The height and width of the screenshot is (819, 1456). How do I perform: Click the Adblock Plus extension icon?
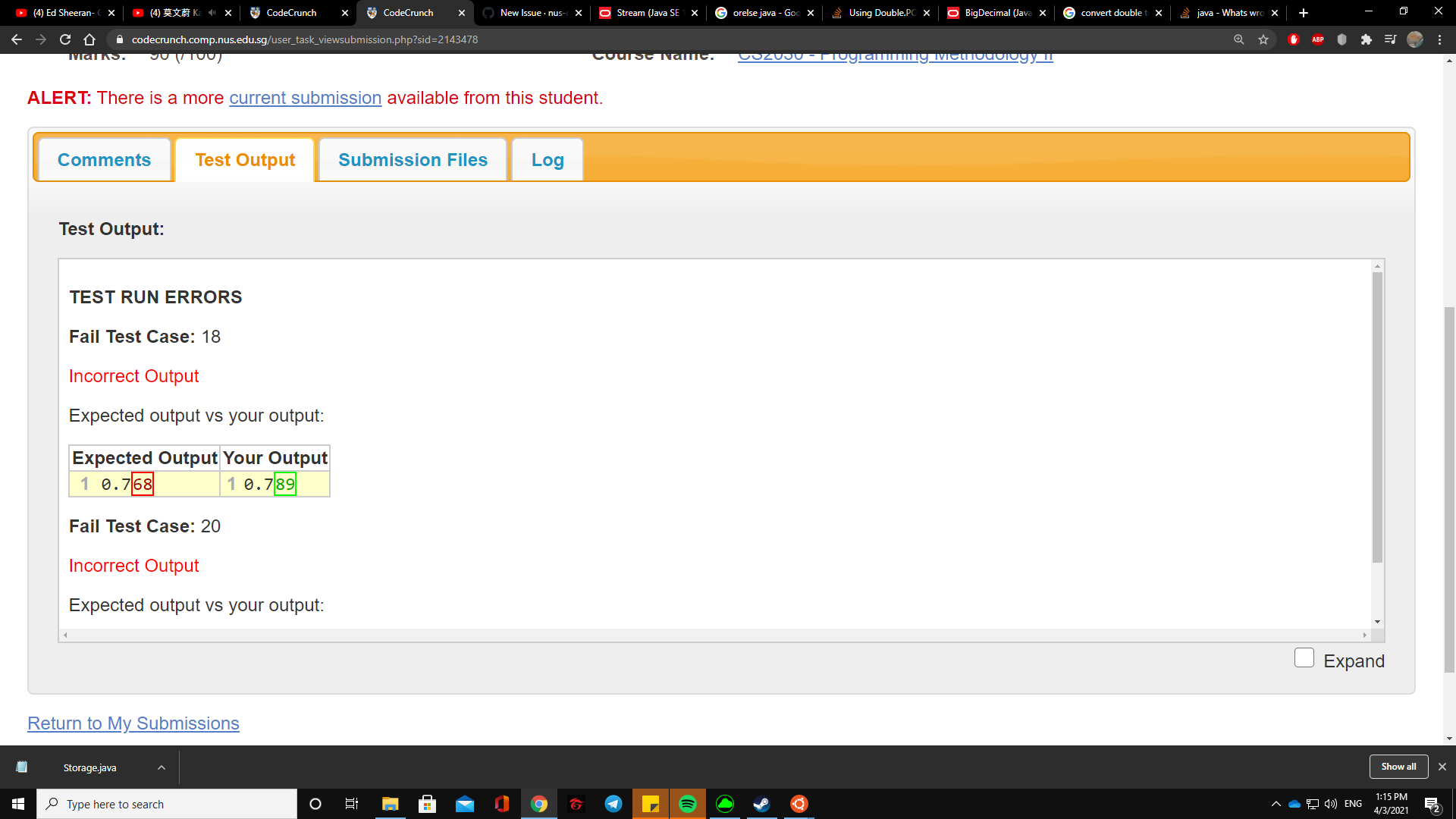(x=1318, y=39)
